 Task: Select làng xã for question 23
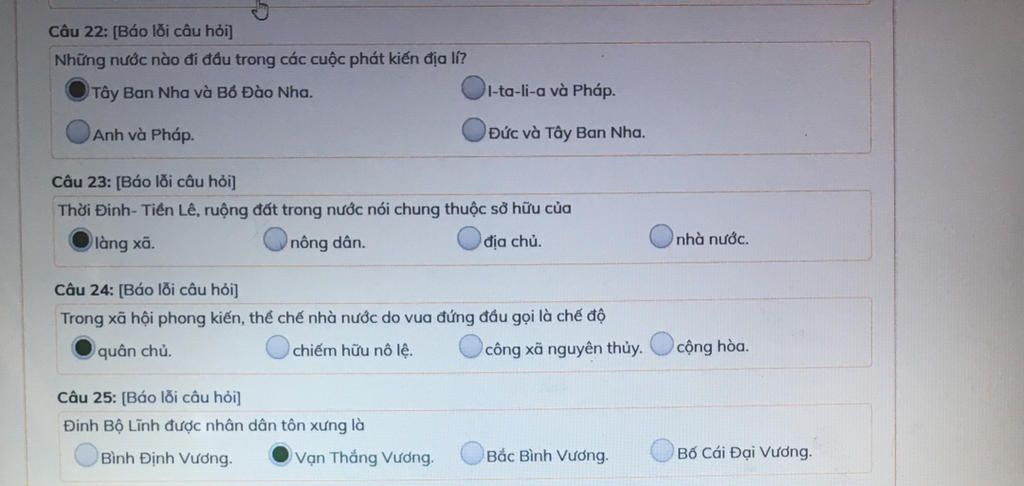80,240
